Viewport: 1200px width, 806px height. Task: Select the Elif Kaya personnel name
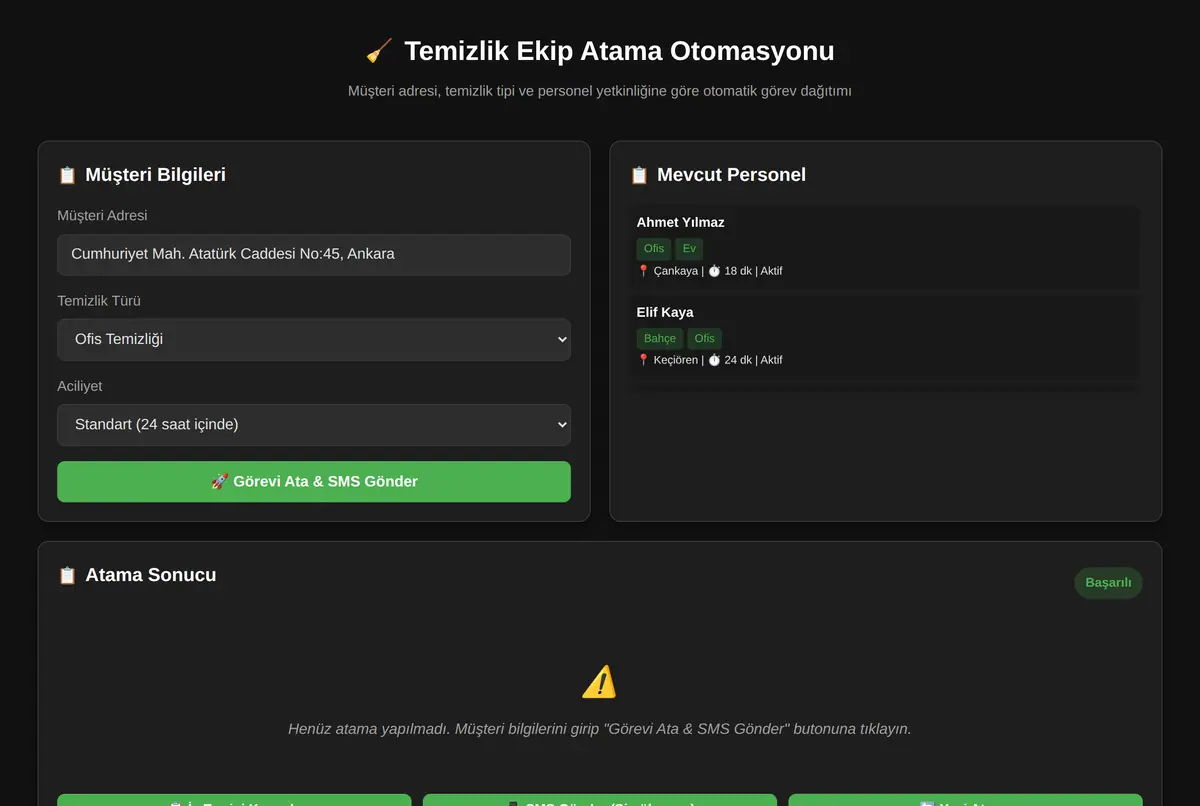(x=665, y=312)
